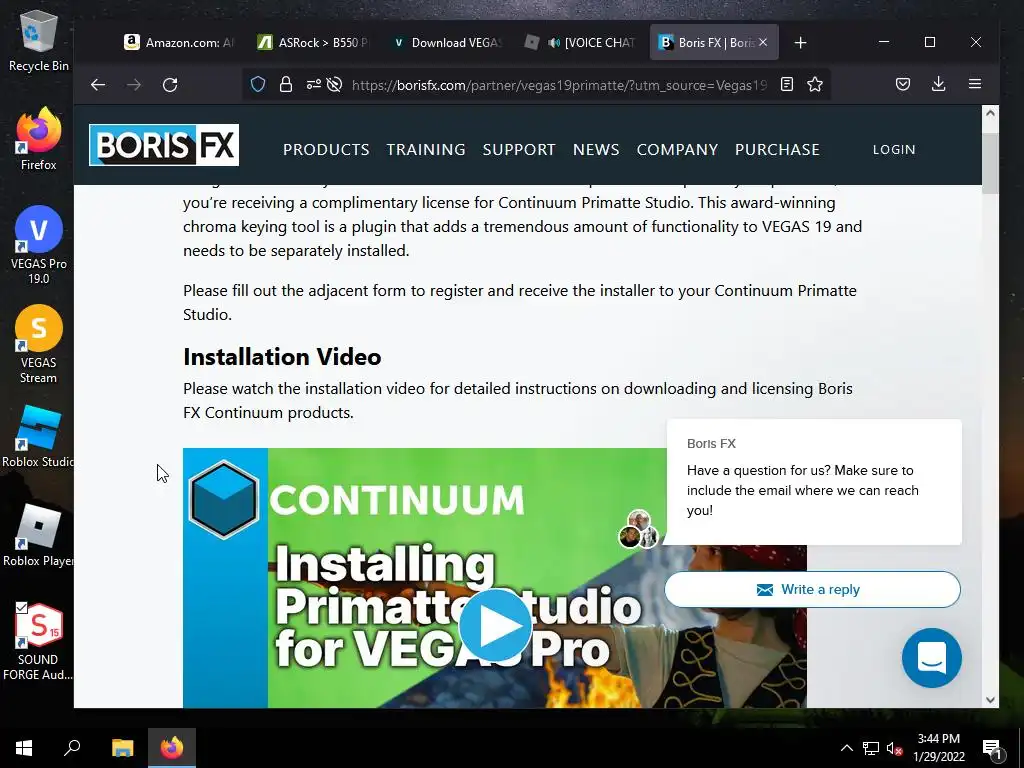Save page to Pocket icon
This screenshot has height=768, width=1024.
click(903, 84)
